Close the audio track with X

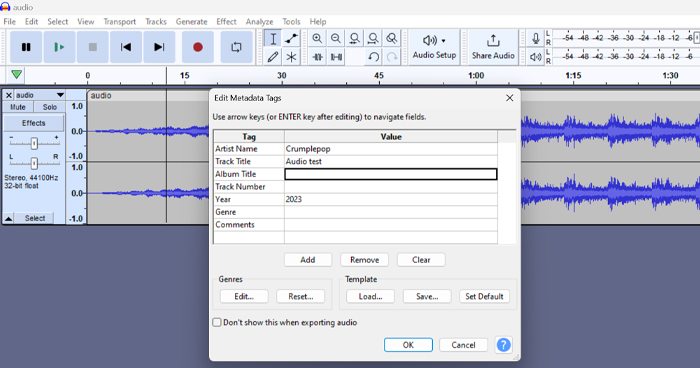(x=8, y=95)
